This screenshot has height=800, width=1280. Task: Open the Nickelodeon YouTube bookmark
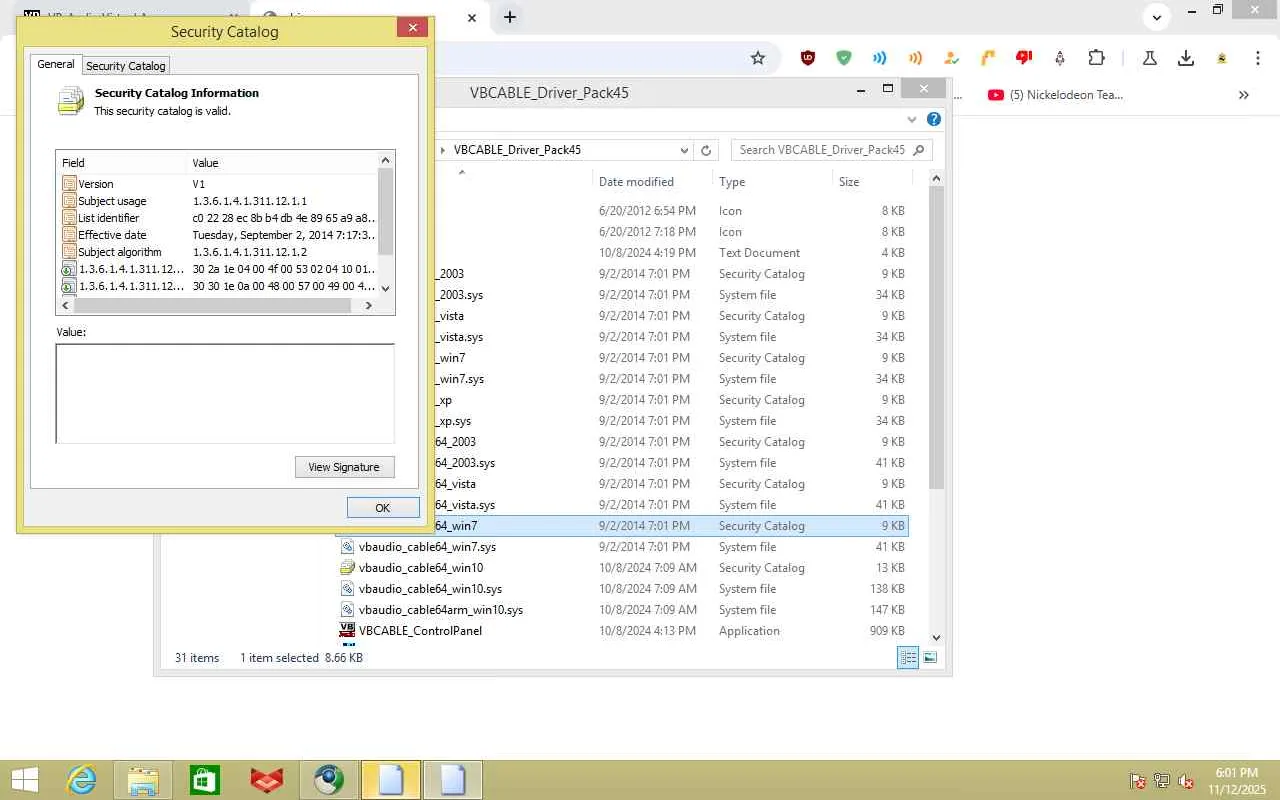pos(1055,95)
